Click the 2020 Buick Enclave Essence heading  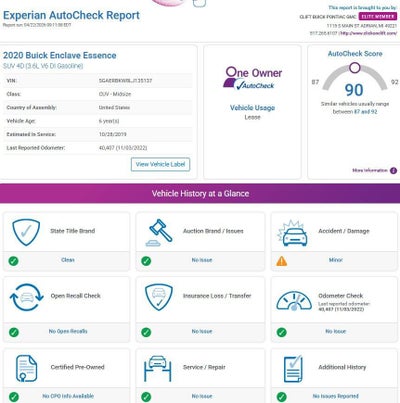[60, 55]
